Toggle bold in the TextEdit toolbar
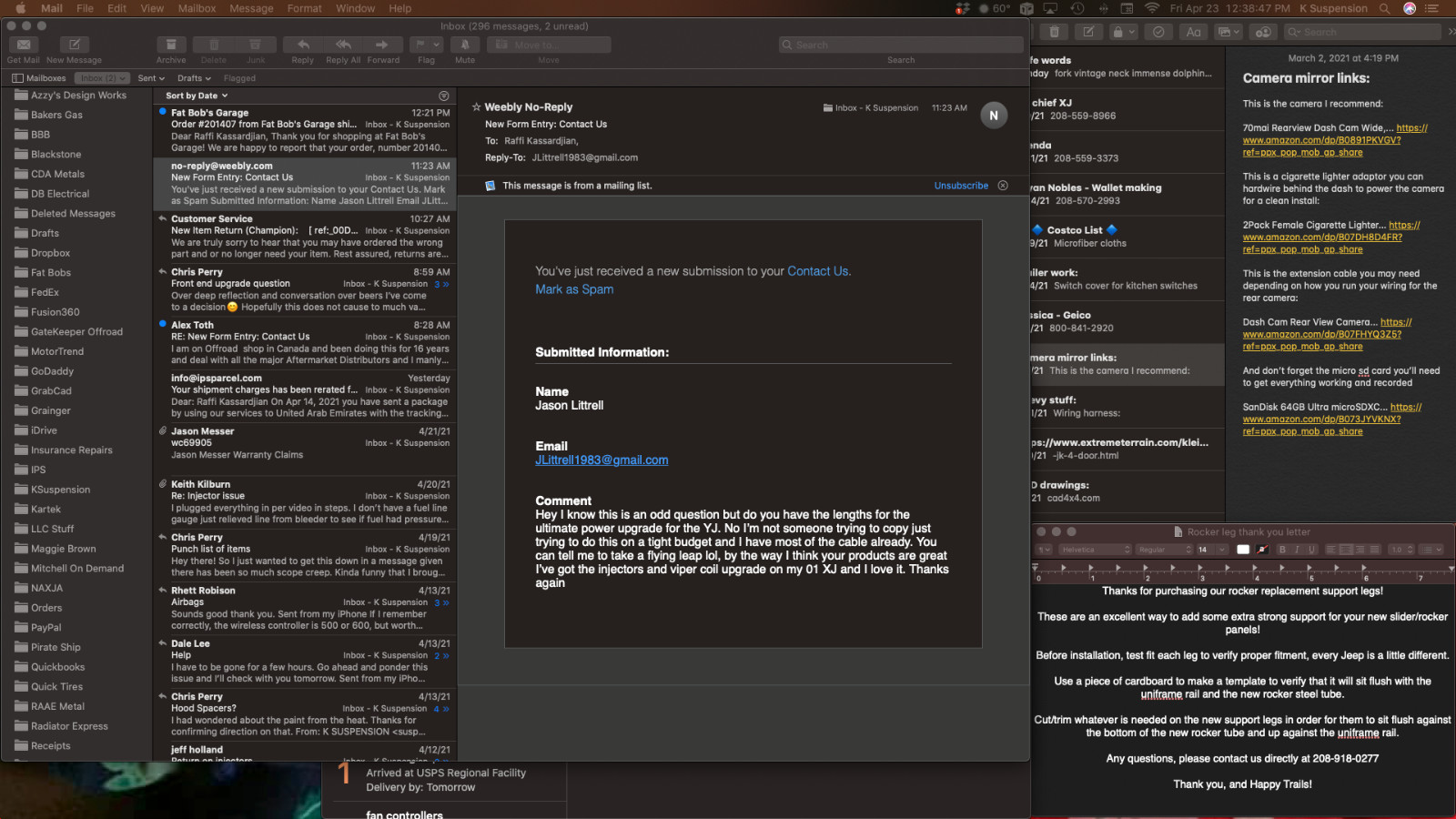 click(x=1282, y=550)
